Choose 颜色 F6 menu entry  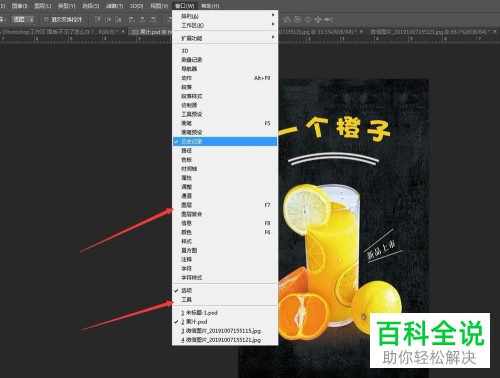click(x=225, y=232)
